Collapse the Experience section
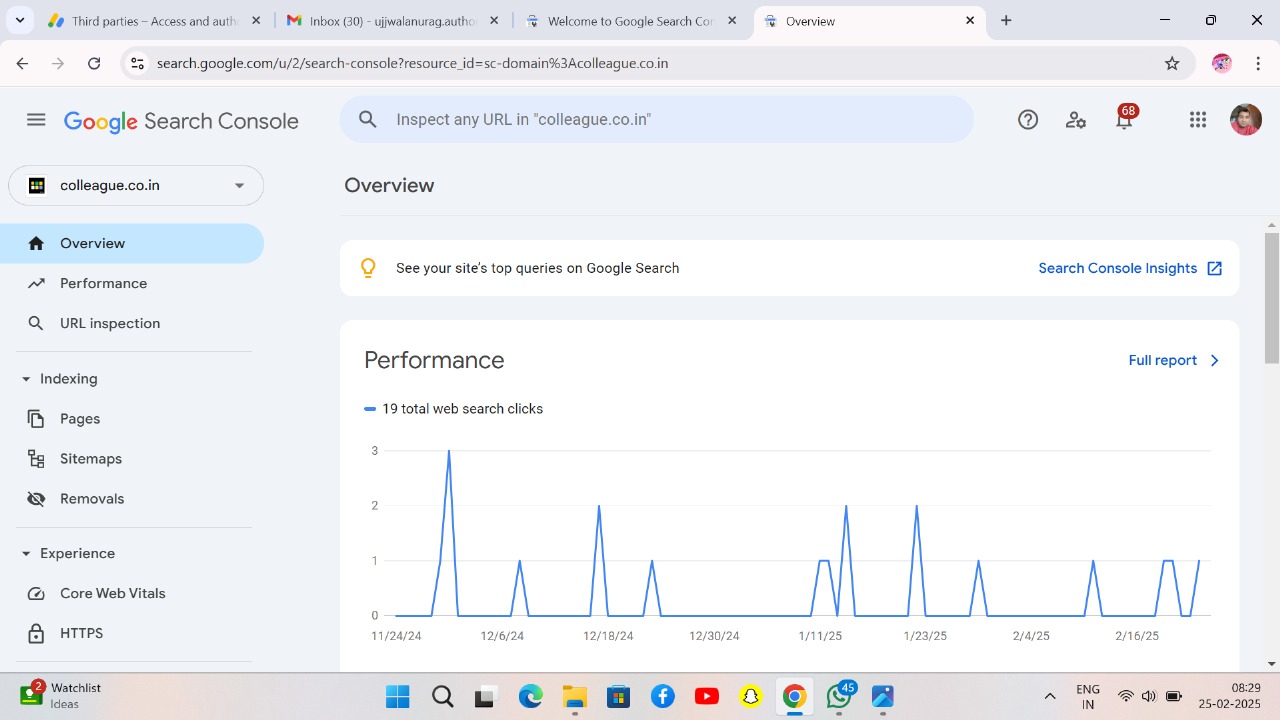 (26, 553)
